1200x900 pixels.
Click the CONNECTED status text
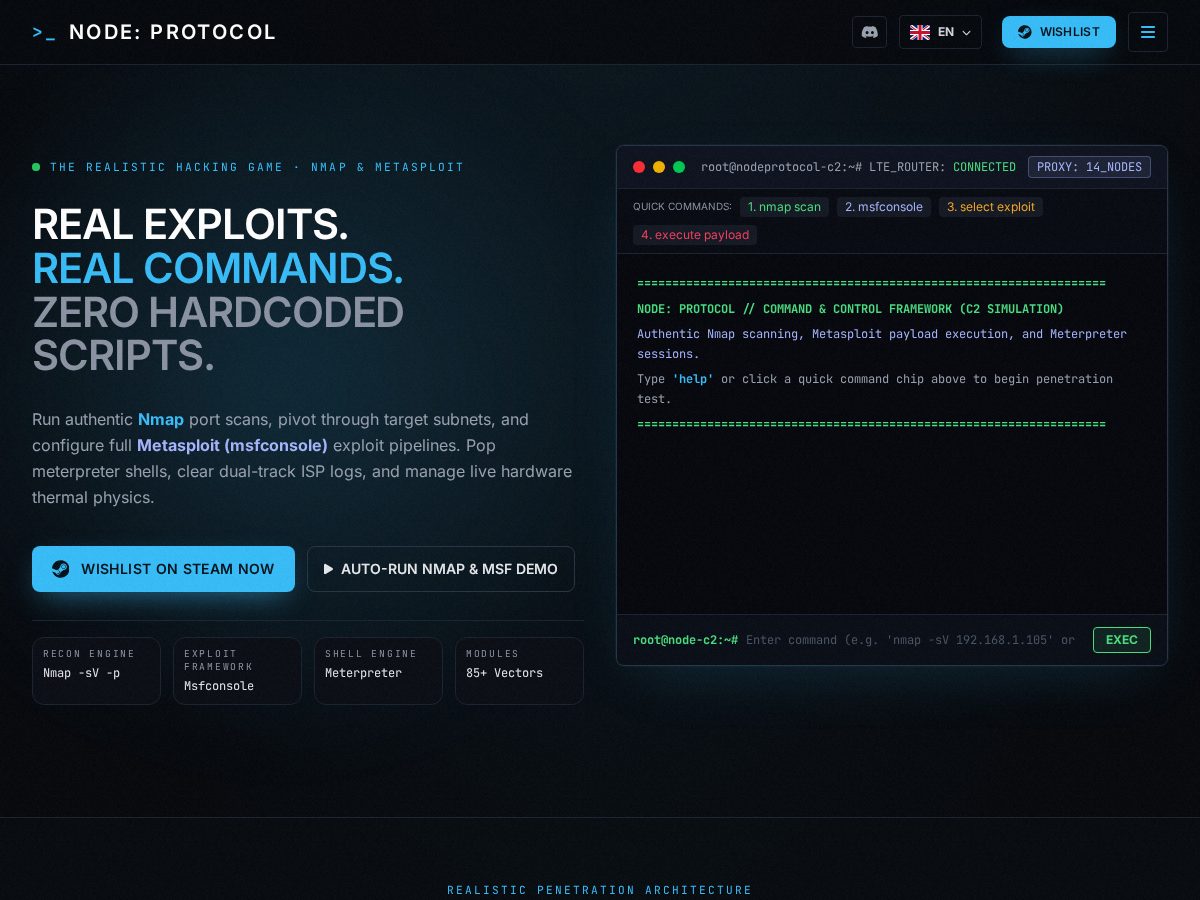984,167
